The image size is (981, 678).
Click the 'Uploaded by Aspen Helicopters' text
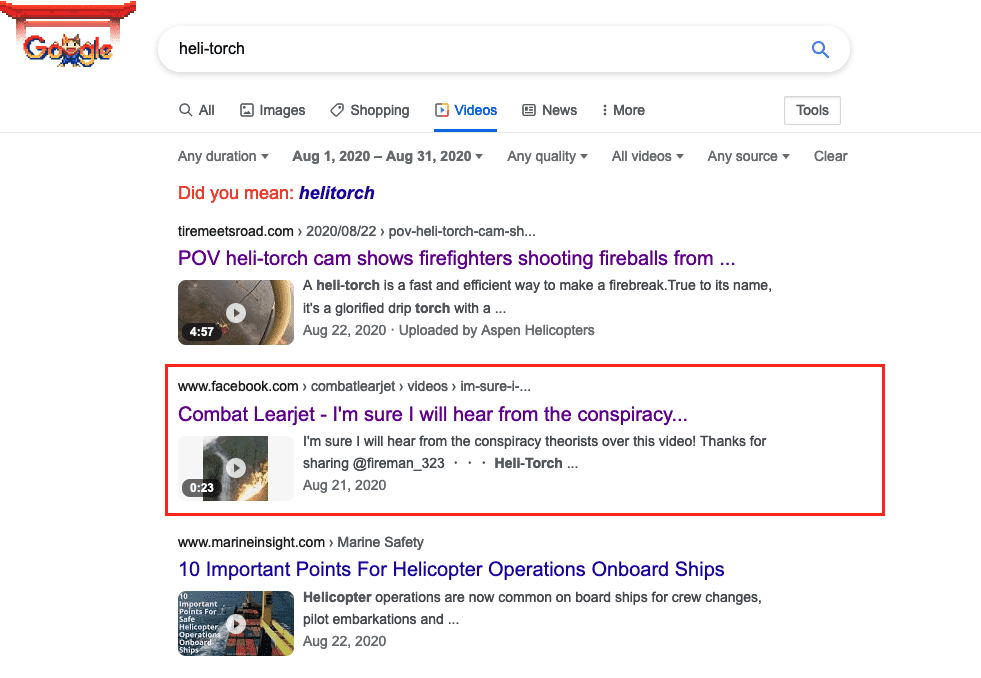click(x=497, y=330)
